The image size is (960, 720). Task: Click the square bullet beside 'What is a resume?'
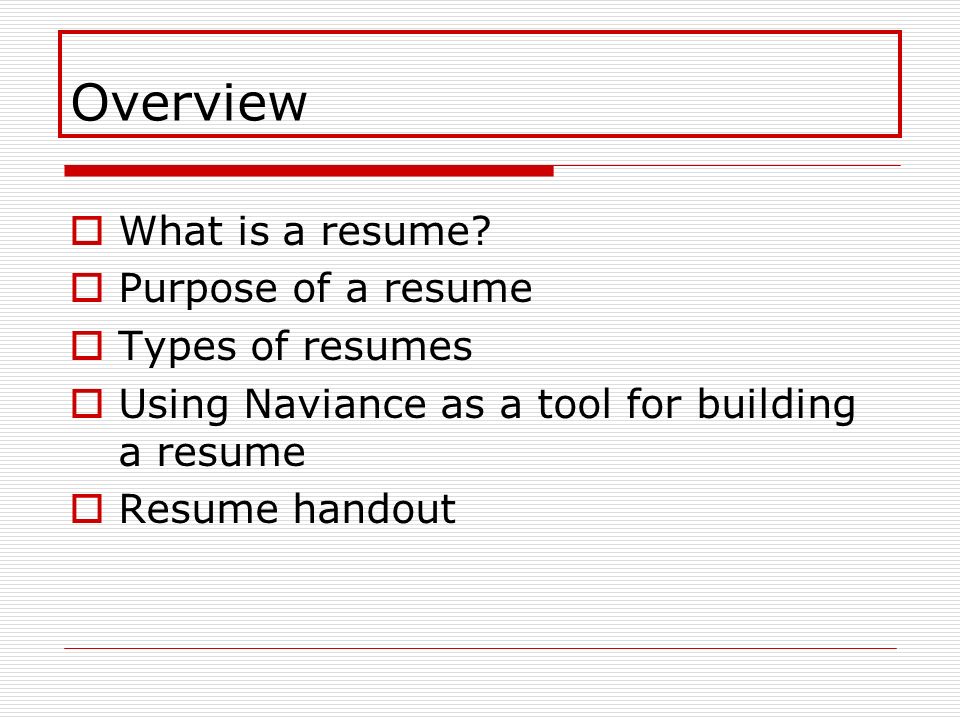tap(87, 231)
